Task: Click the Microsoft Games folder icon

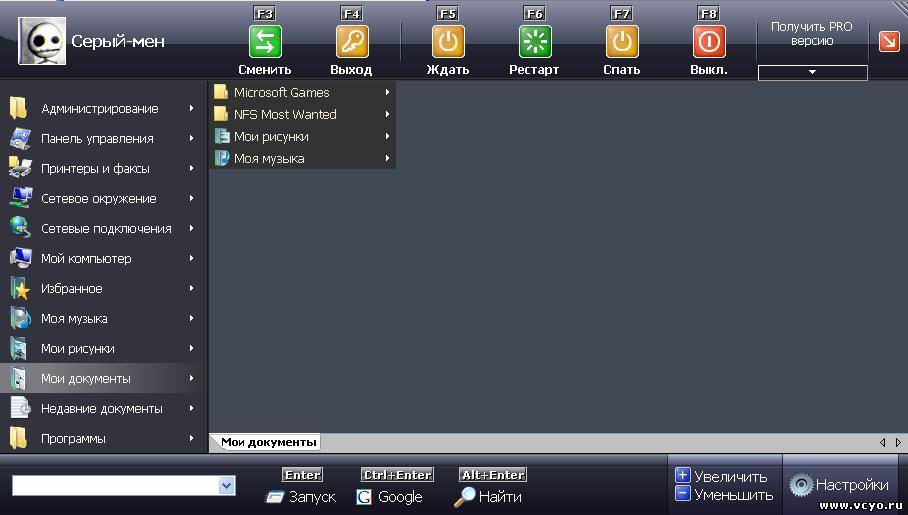Action: click(x=221, y=92)
